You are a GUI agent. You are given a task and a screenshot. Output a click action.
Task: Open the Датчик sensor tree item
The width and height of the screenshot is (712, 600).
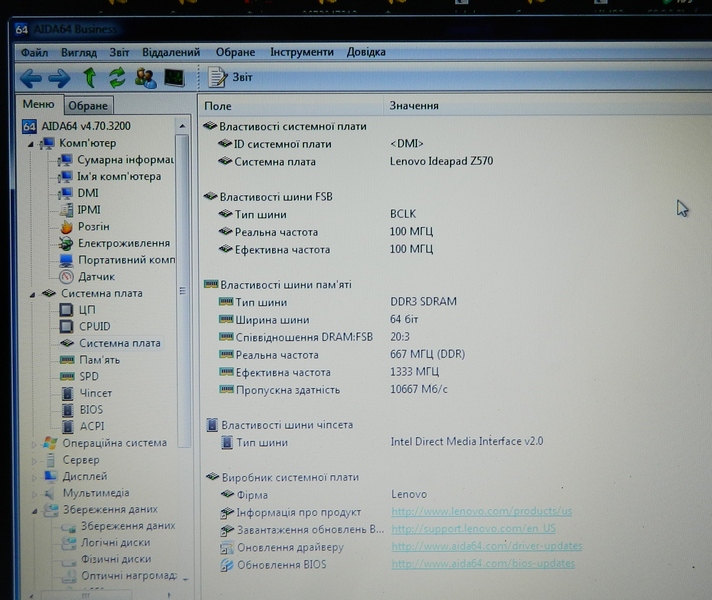coord(96,277)
